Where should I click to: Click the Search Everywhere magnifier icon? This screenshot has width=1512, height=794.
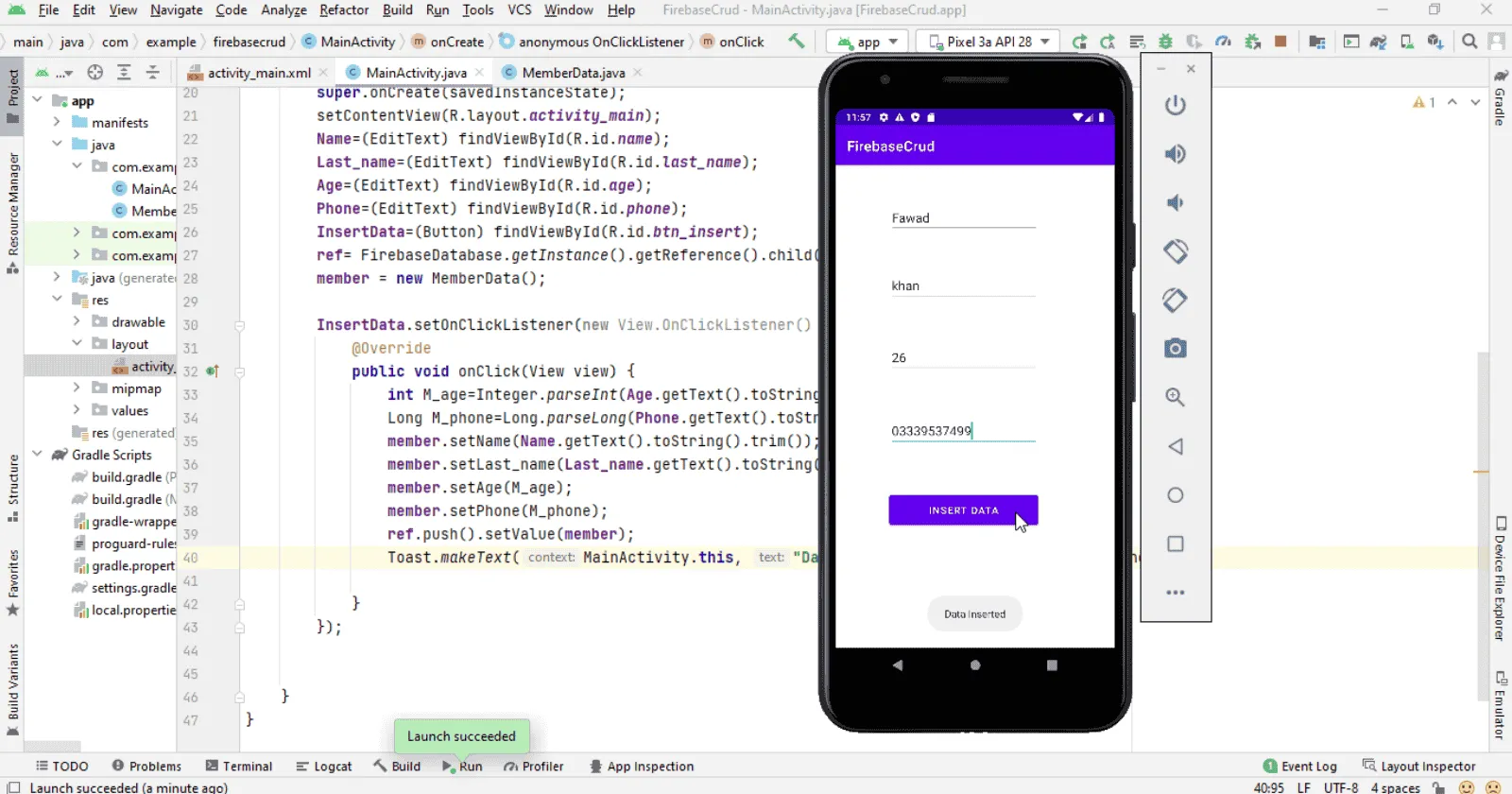[1469, 42]
